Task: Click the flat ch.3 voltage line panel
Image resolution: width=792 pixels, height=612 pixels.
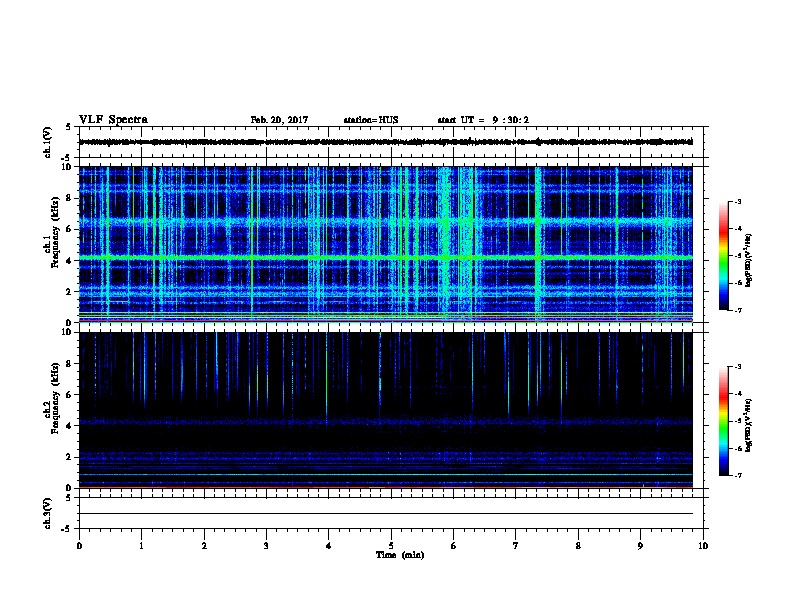Action: click(x=391, y=513)
